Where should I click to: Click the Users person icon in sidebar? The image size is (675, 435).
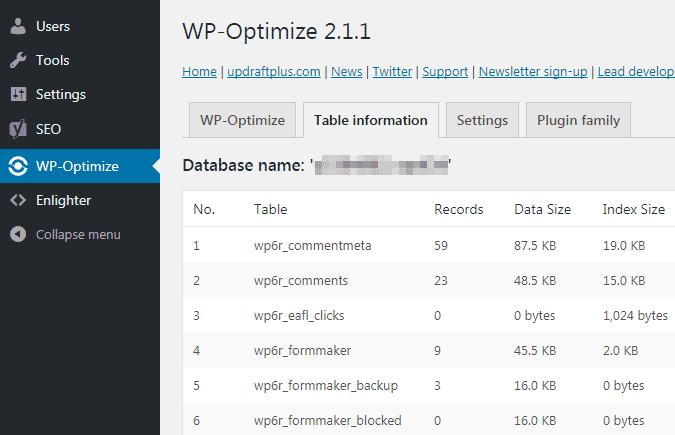pos(18,26)
